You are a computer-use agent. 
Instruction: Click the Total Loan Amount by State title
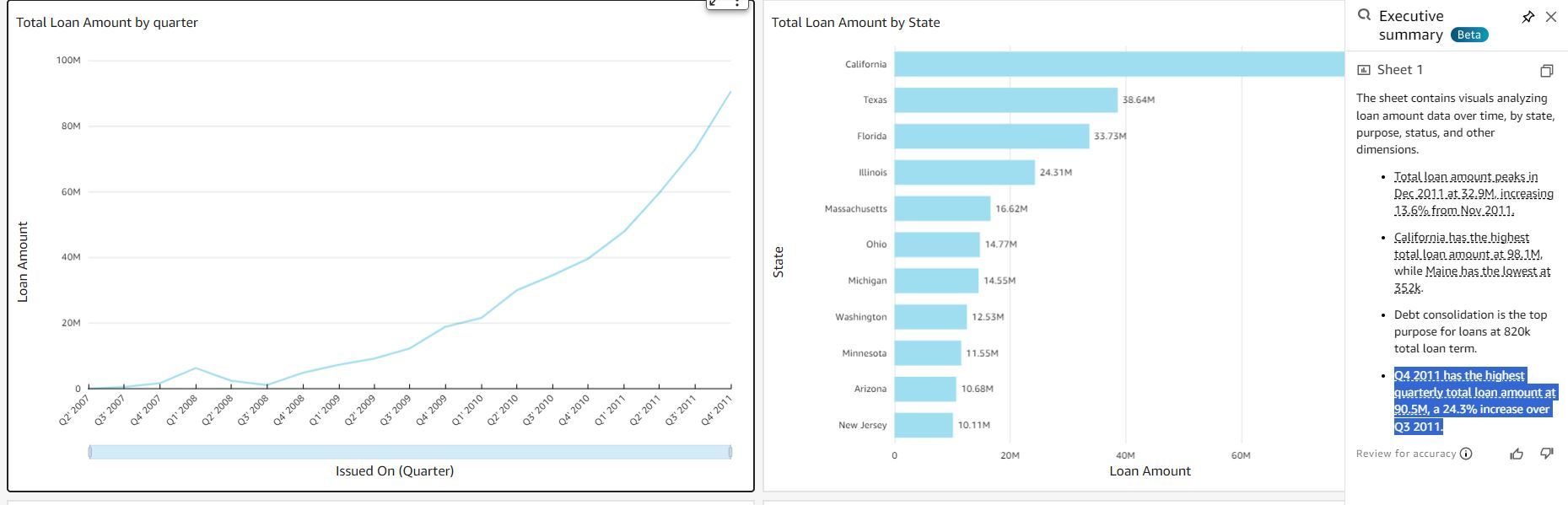coord(855,23)
